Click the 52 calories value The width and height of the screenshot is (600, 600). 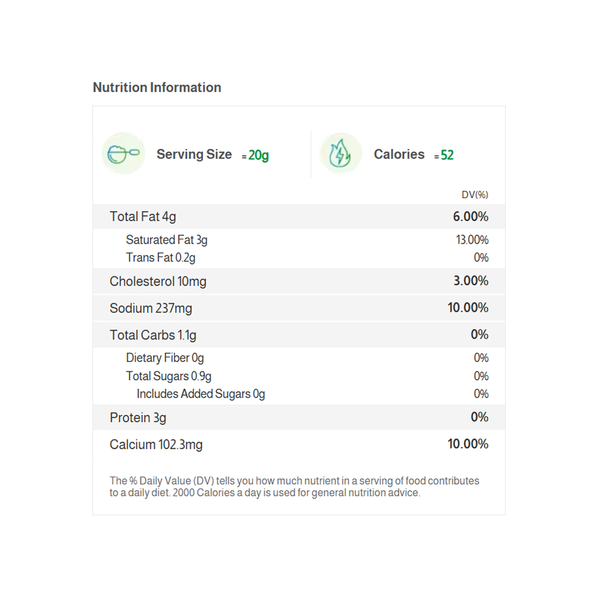click(446, 155)
